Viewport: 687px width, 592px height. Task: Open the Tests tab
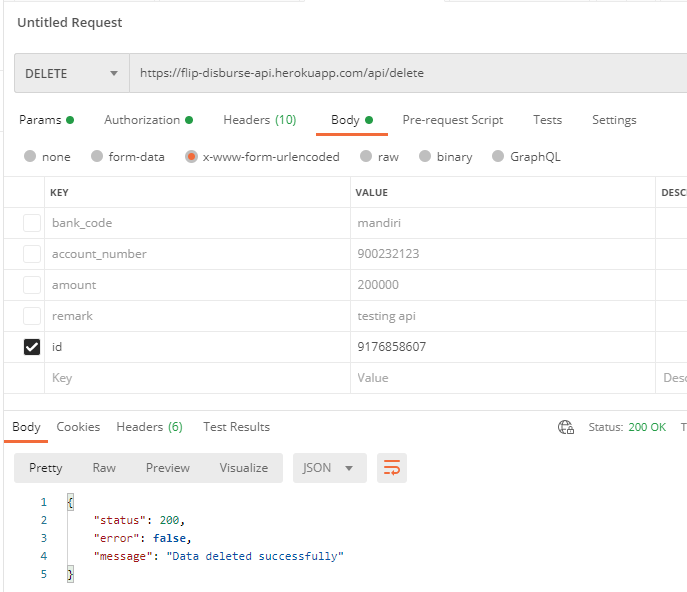[547, 120]
